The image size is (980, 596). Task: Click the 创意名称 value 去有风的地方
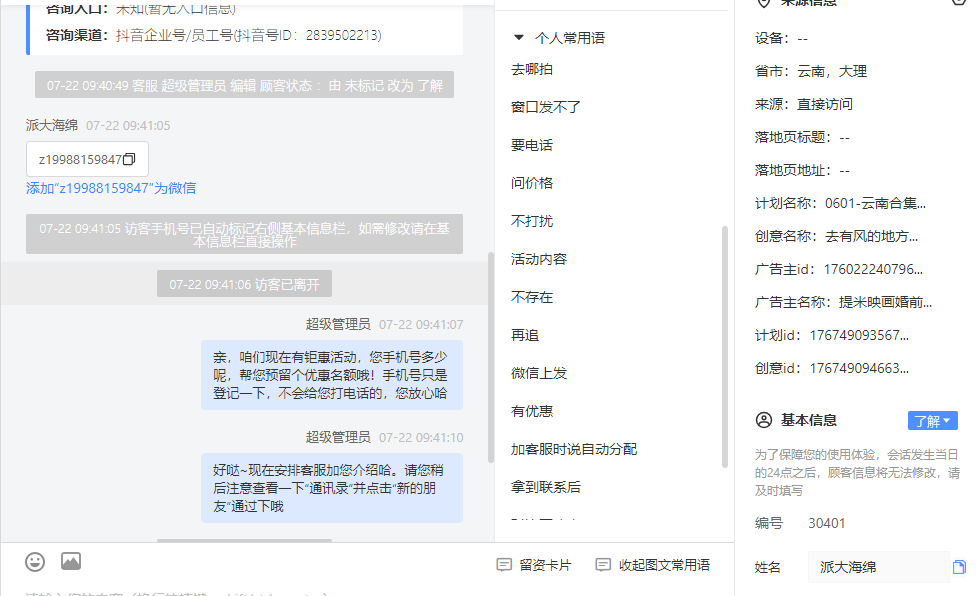point(871,237)
